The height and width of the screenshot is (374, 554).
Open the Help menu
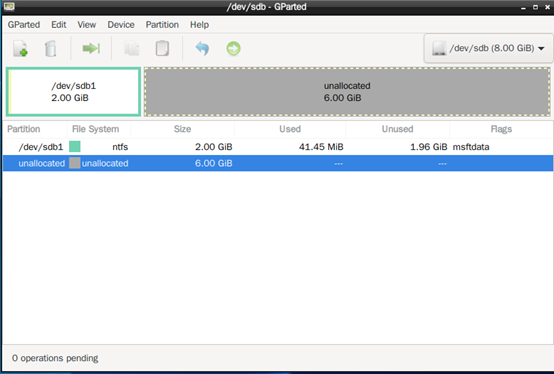(199, 25)
